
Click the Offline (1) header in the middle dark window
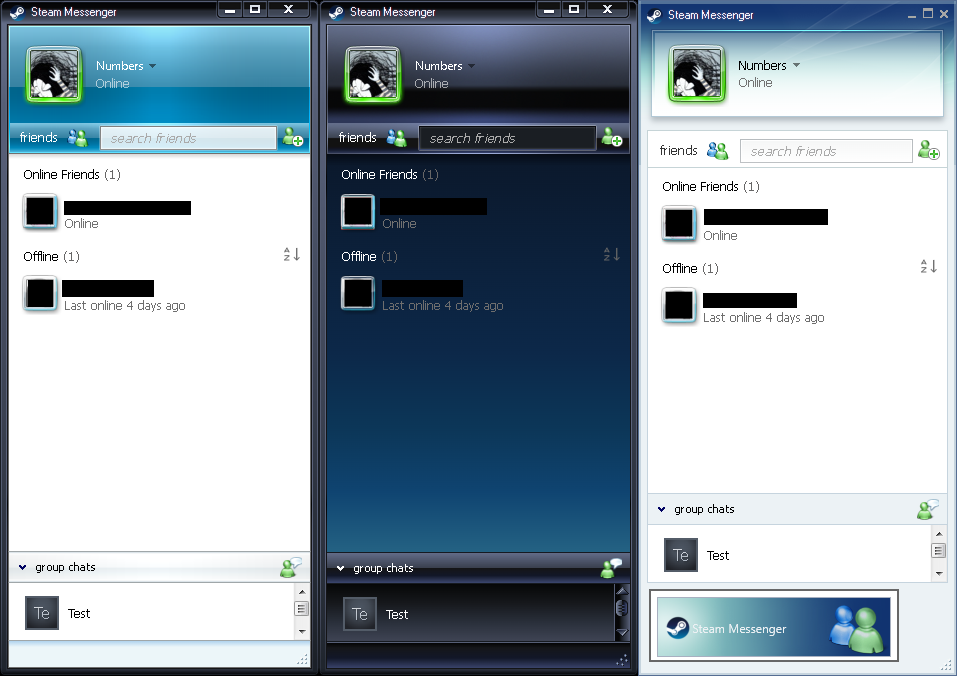click(x=369, y=256)
